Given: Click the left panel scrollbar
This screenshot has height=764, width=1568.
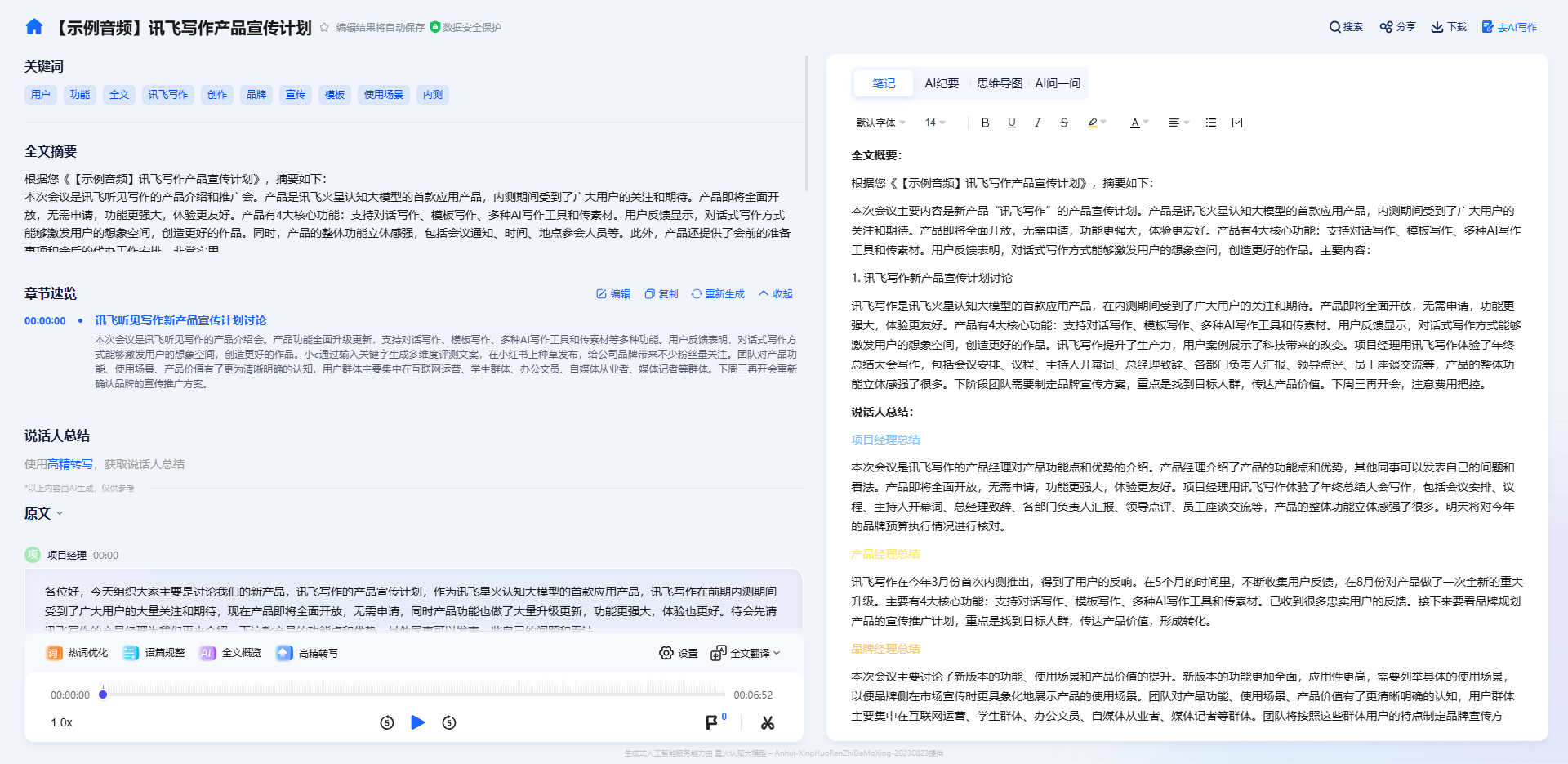Looking at the screenshot, I should 807,123.
